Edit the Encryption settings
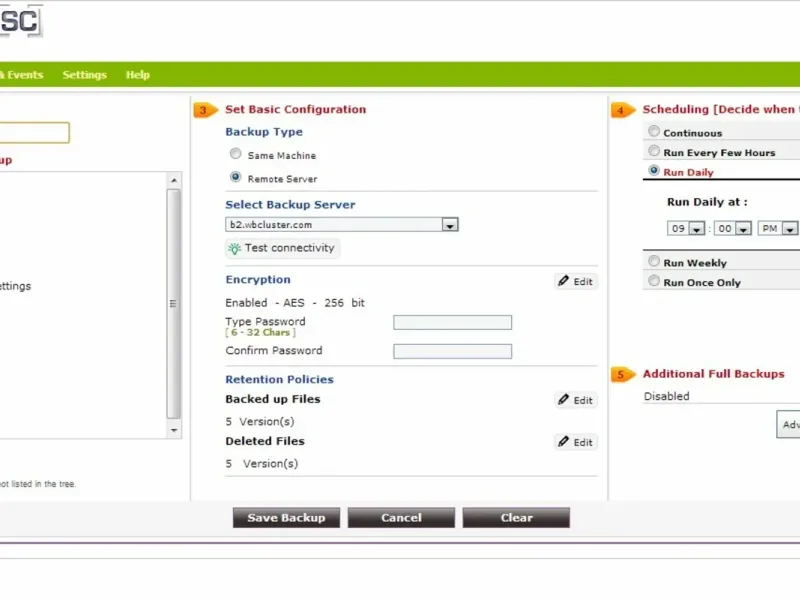 [576, 282]
